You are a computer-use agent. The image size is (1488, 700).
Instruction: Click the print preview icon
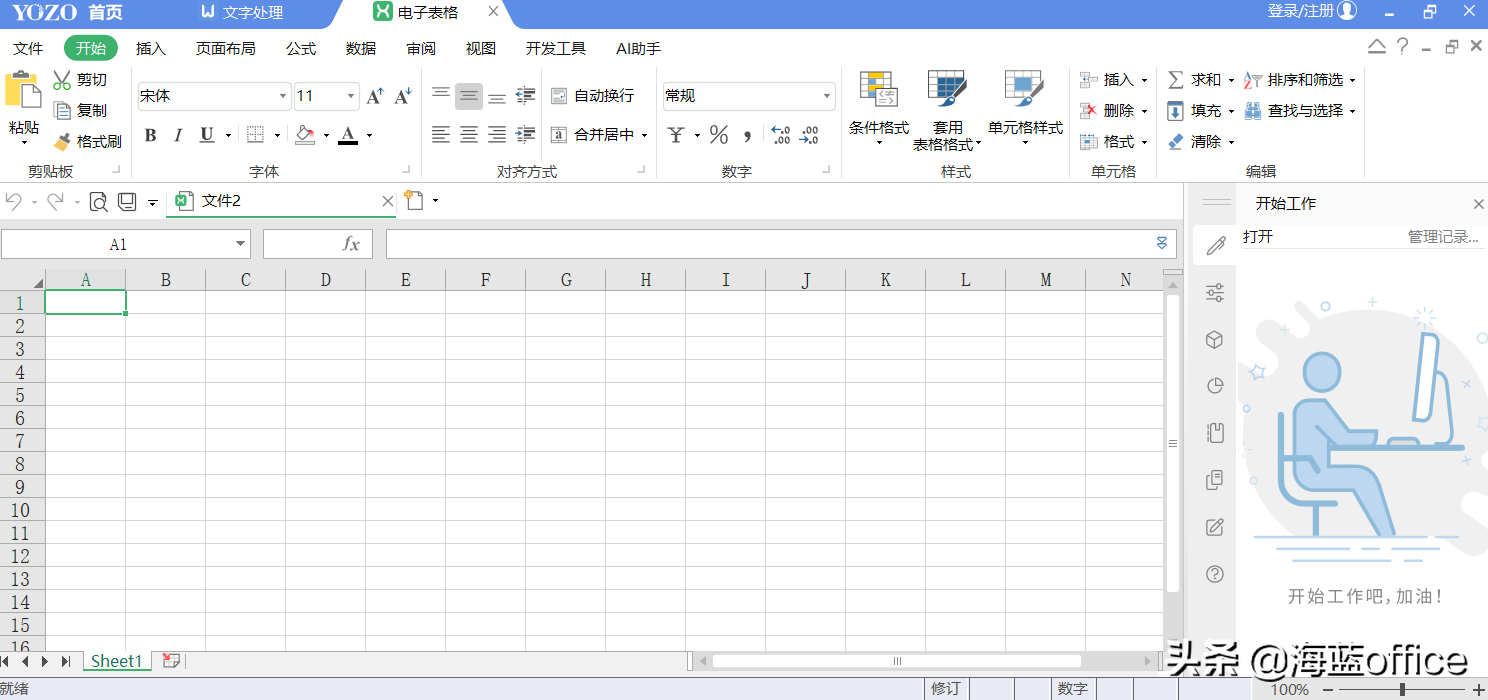pyautogui.click(x=98, y=202)
